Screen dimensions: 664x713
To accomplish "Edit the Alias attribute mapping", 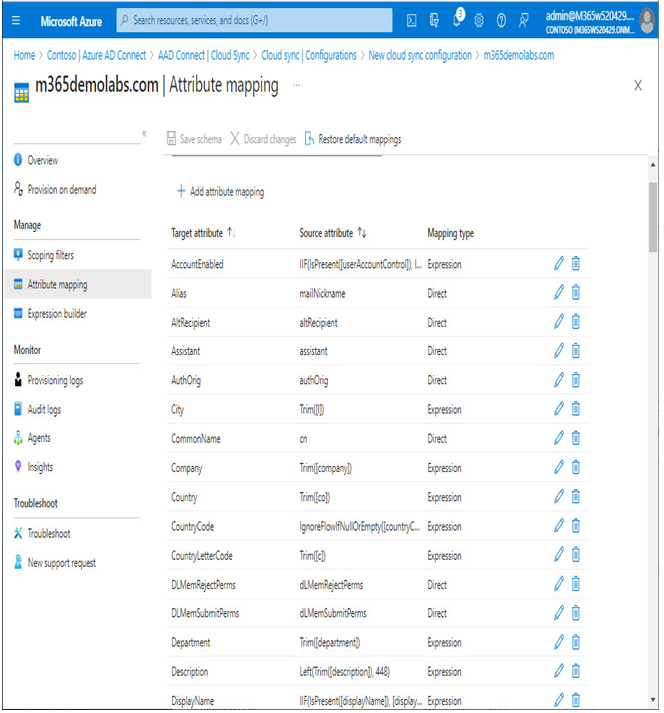I will click(559, 292).
